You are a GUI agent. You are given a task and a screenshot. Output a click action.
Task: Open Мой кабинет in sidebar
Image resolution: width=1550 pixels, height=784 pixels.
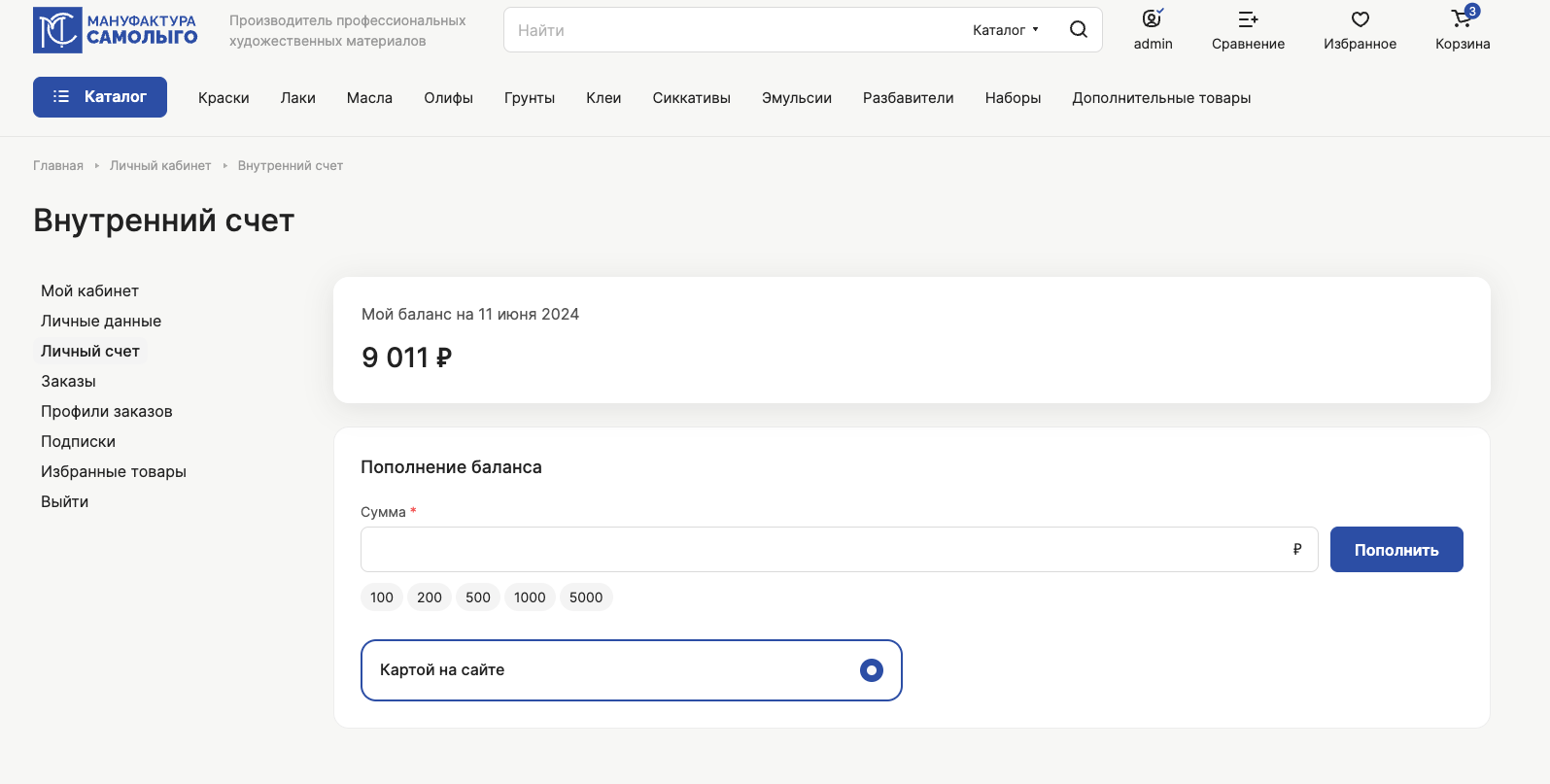(89, 290)
